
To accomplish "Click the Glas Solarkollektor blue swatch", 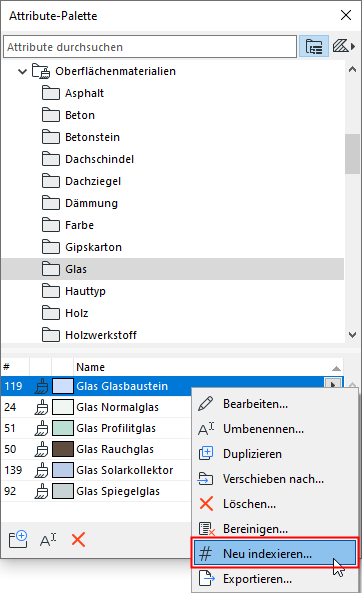I will (x=62, y=470).
